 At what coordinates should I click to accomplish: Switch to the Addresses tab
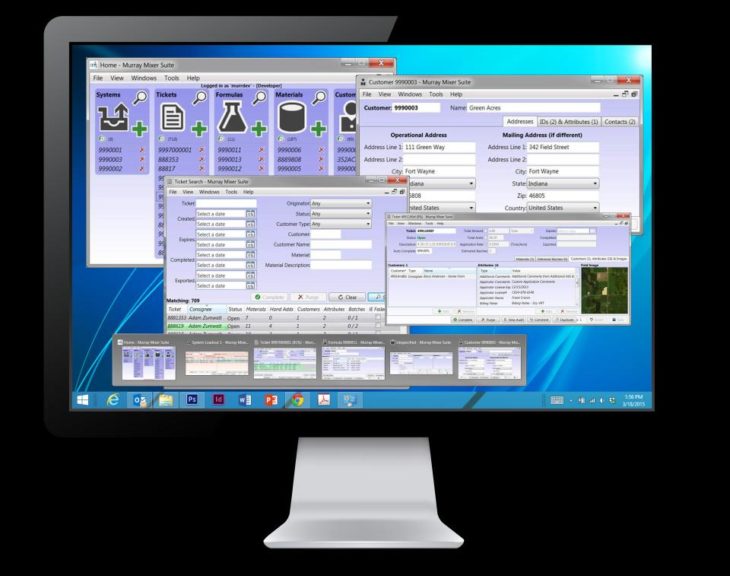point(520,121)
